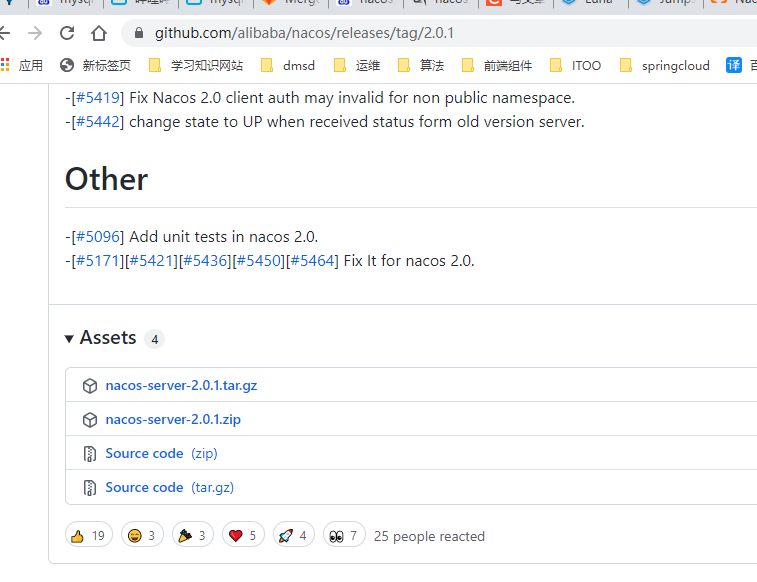View site security info via lock icon

[x=139, y=33]
